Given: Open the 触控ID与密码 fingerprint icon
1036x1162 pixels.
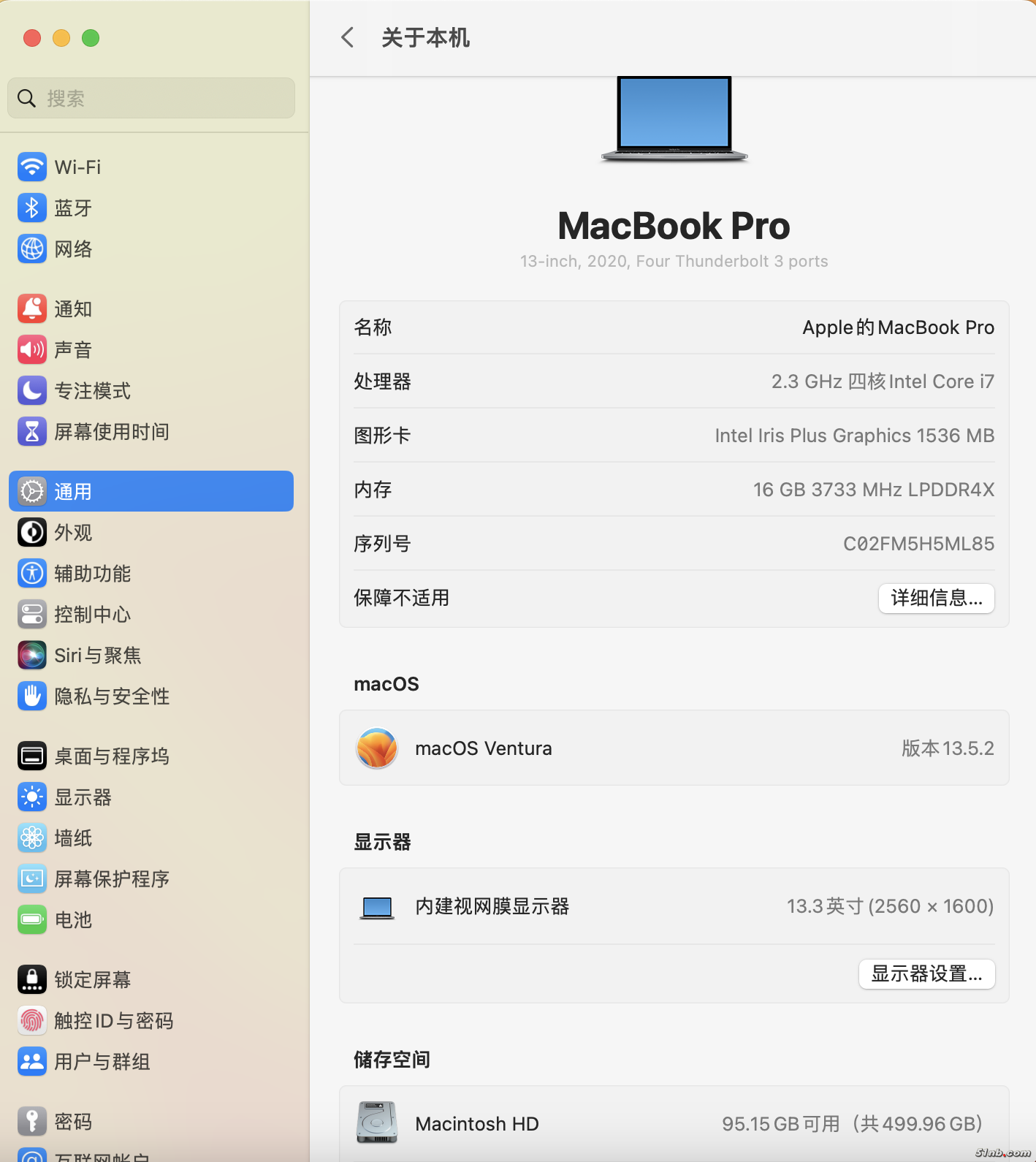Looking at the screenshot, I should (32, 1021).
